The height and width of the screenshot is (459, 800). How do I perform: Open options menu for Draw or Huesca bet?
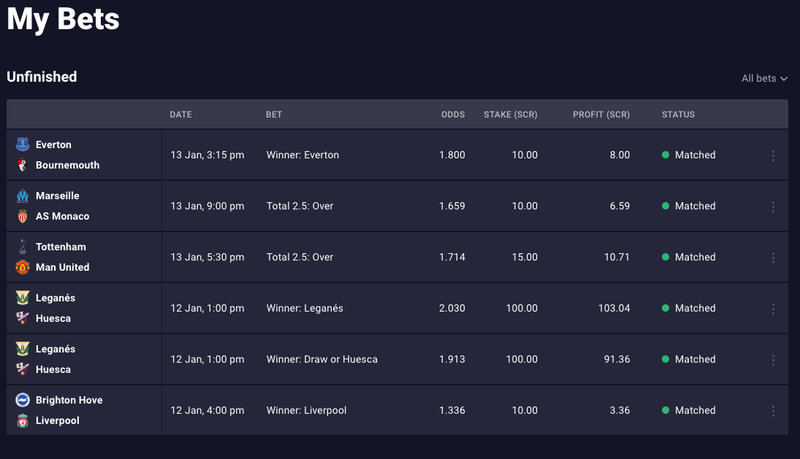point(773,360)
